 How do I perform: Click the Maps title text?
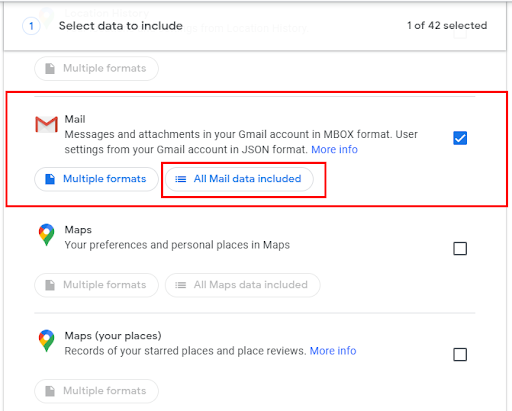pyautogui.click(x=78, y=230)
